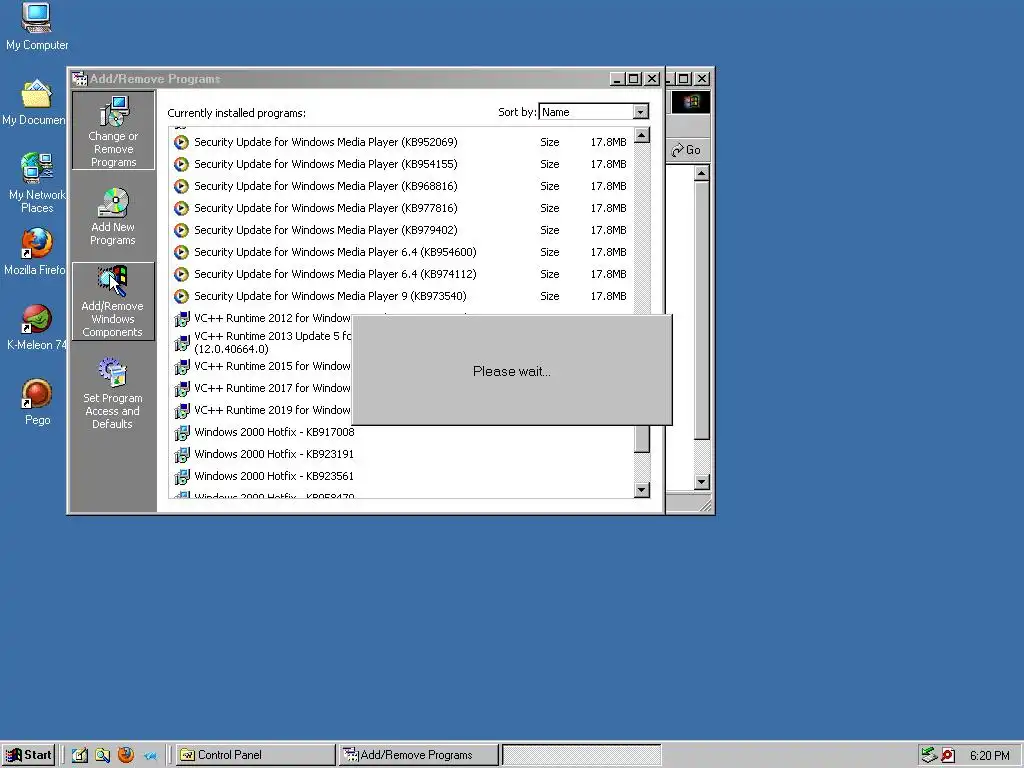Click Hotfix KB917008 icon

[x=182, y=433]
